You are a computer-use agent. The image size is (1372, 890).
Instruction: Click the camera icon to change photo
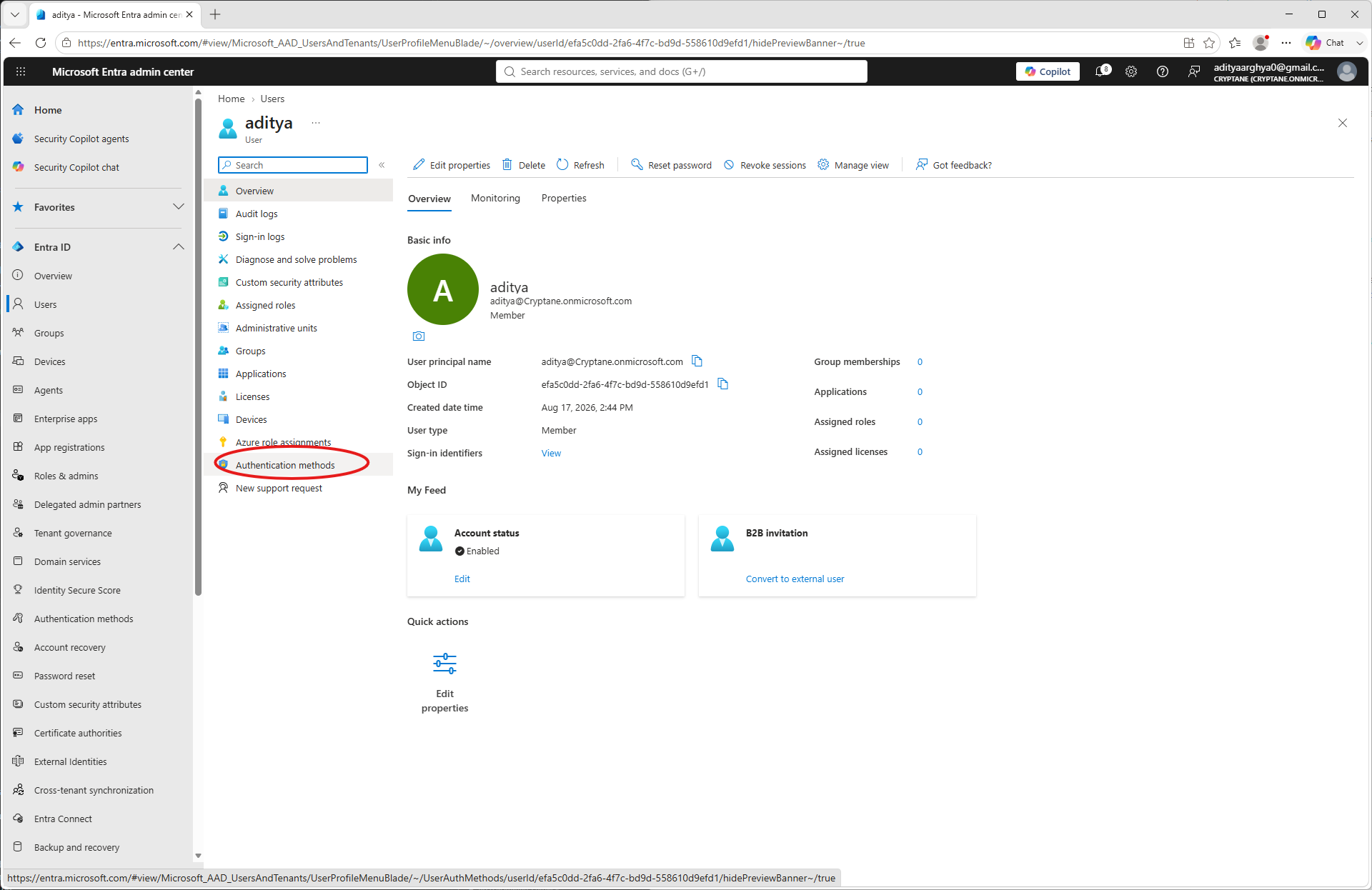[419, 336]
